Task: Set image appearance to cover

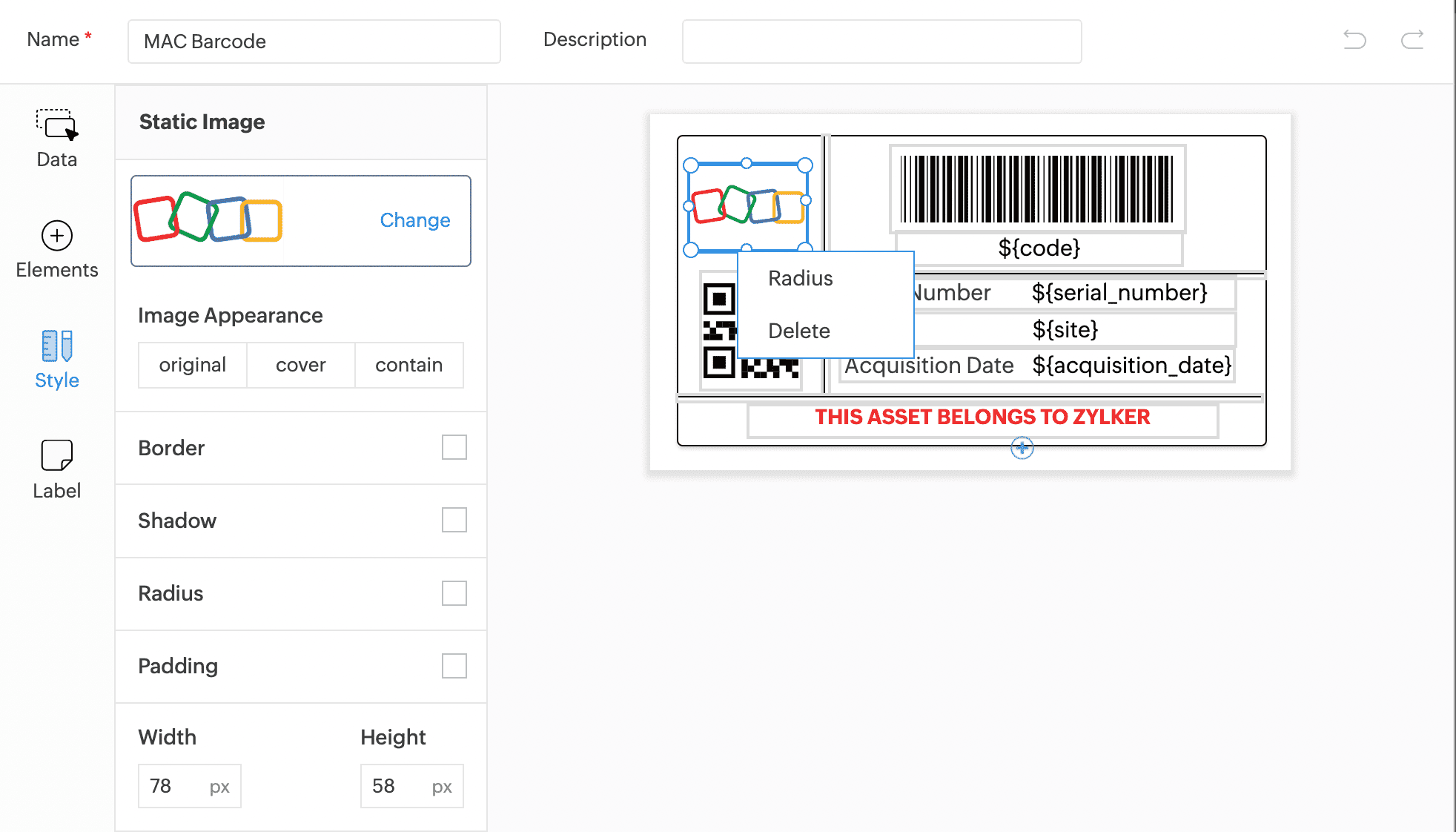Action: (300, 365)
